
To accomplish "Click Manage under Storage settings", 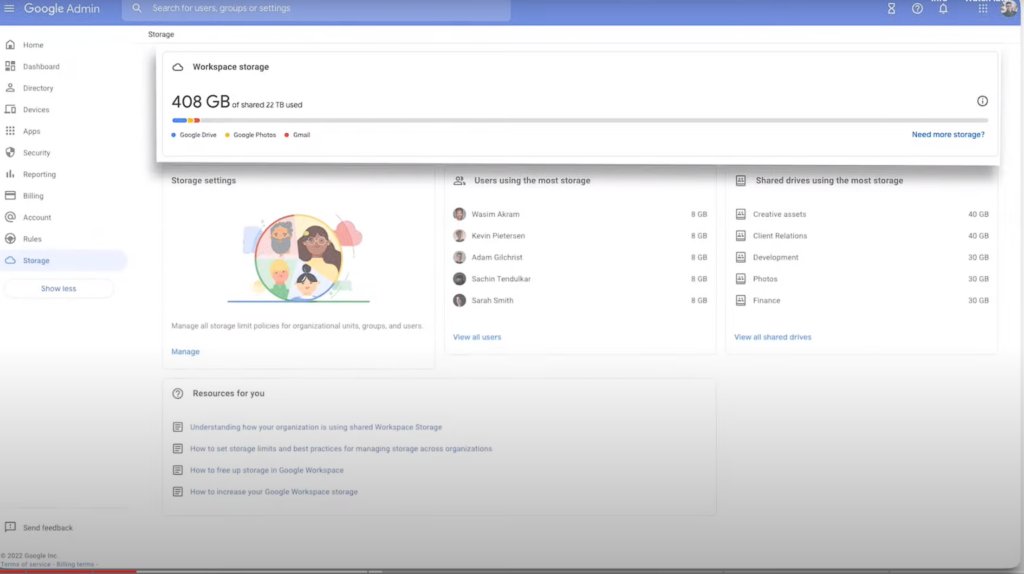I will click(x=185, y=351).
